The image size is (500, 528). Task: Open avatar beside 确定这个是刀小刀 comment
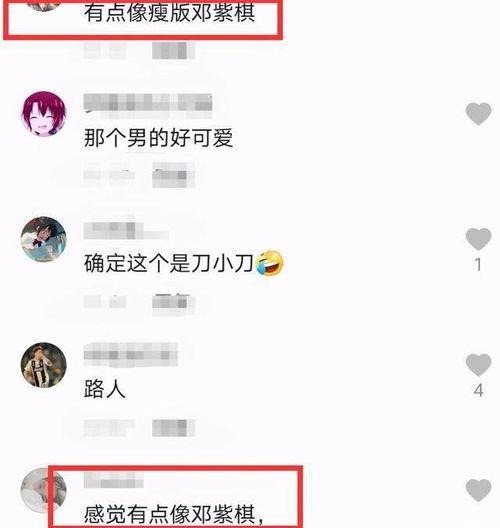44,239
